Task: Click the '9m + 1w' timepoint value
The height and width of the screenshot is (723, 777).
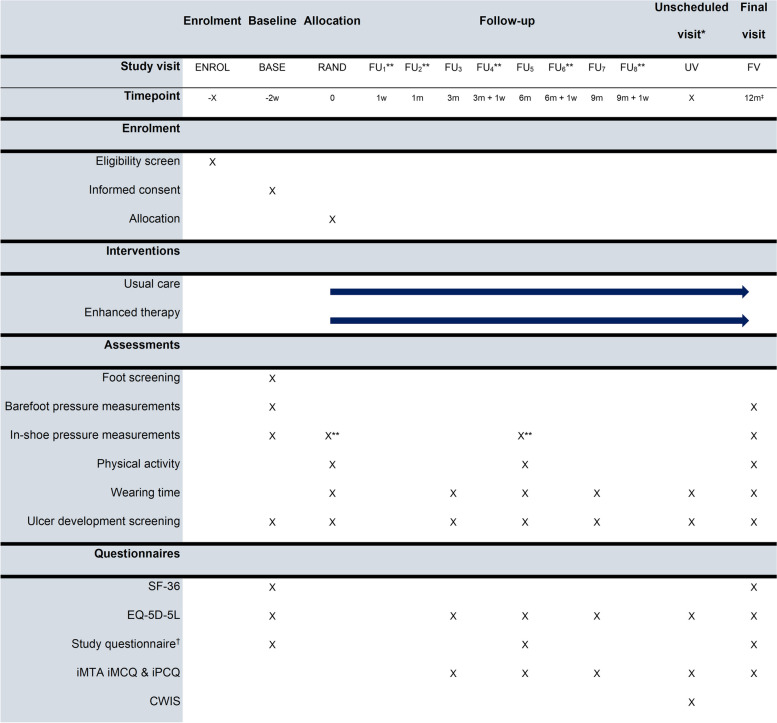Action: tap(633, 98)
